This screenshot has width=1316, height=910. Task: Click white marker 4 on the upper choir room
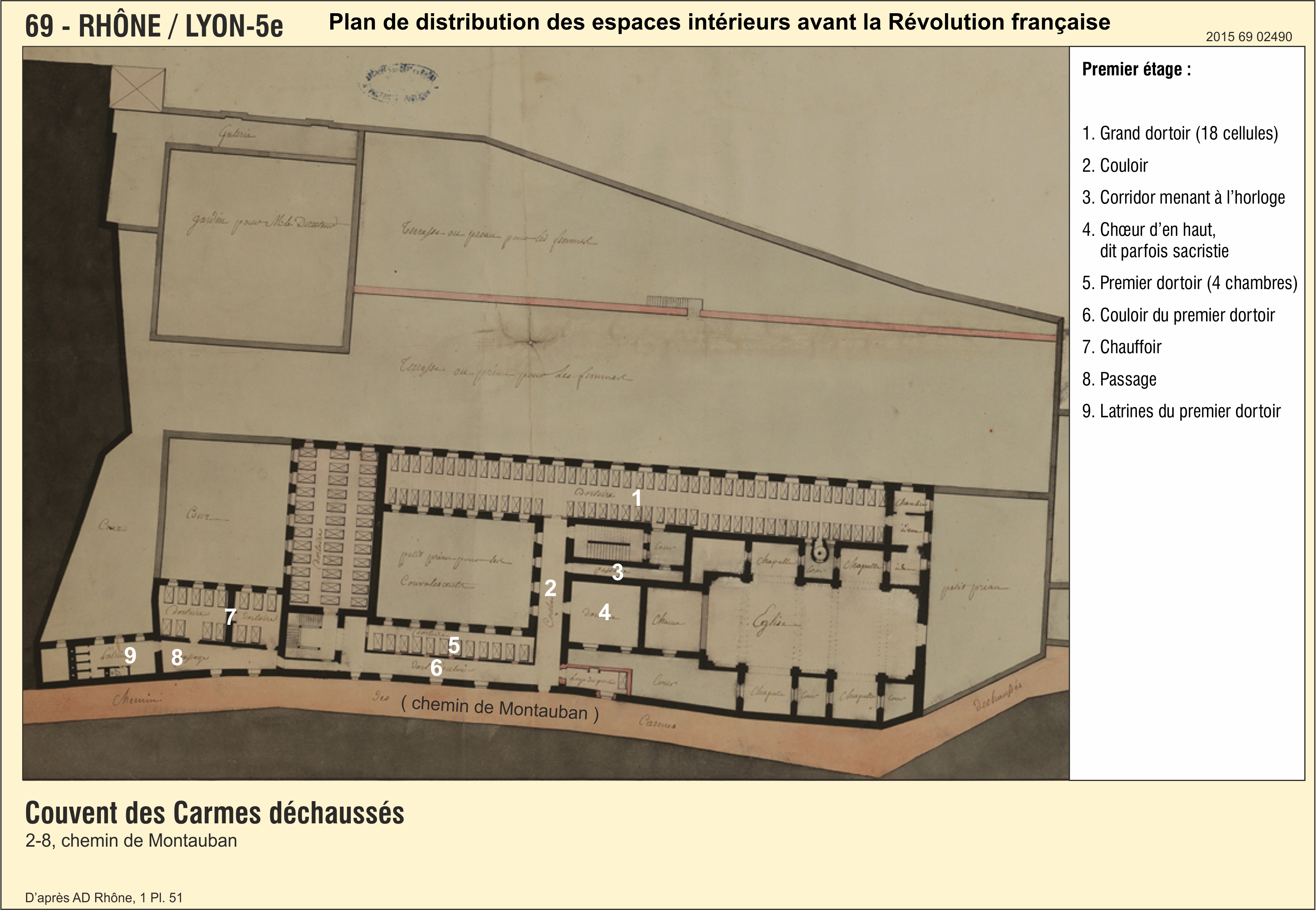tap(605, 612)
